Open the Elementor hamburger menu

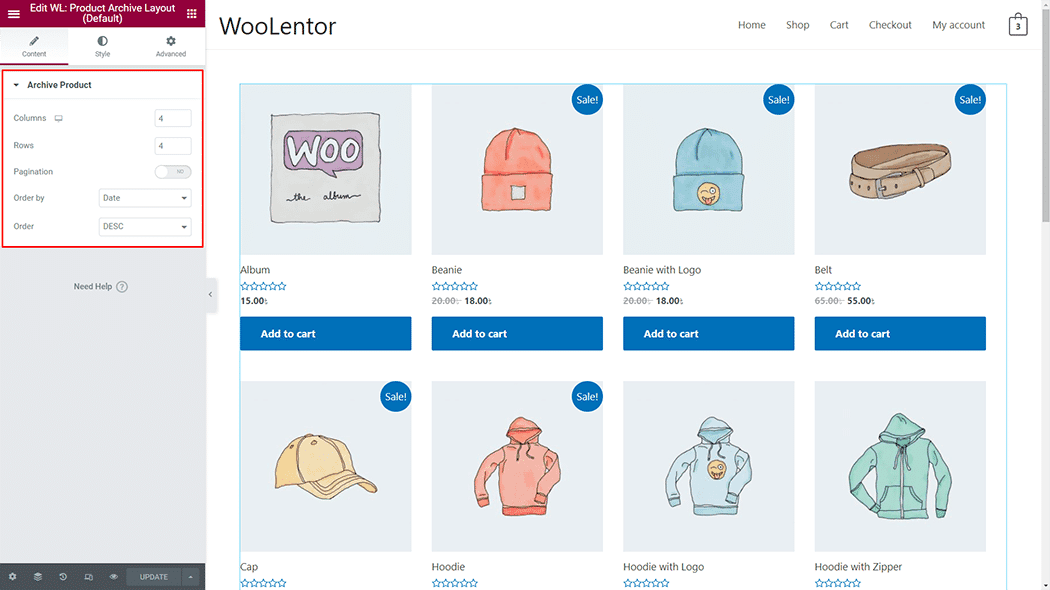[13, 13]
